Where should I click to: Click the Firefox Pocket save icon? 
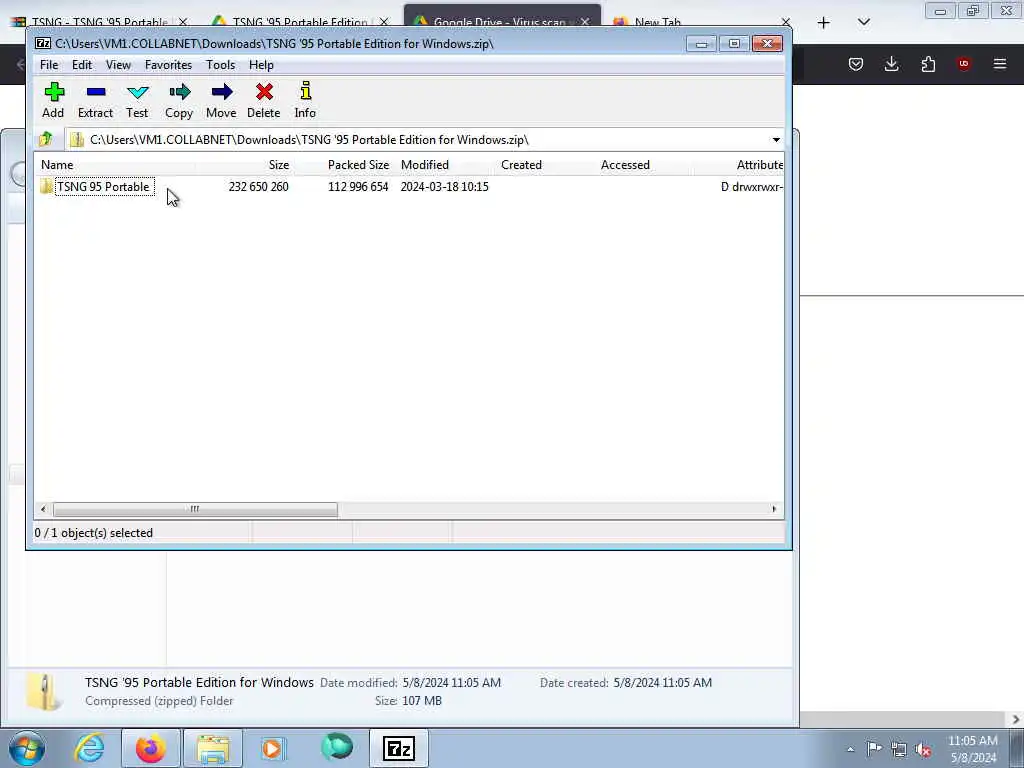pyautogui.click(x=856, y=64)
